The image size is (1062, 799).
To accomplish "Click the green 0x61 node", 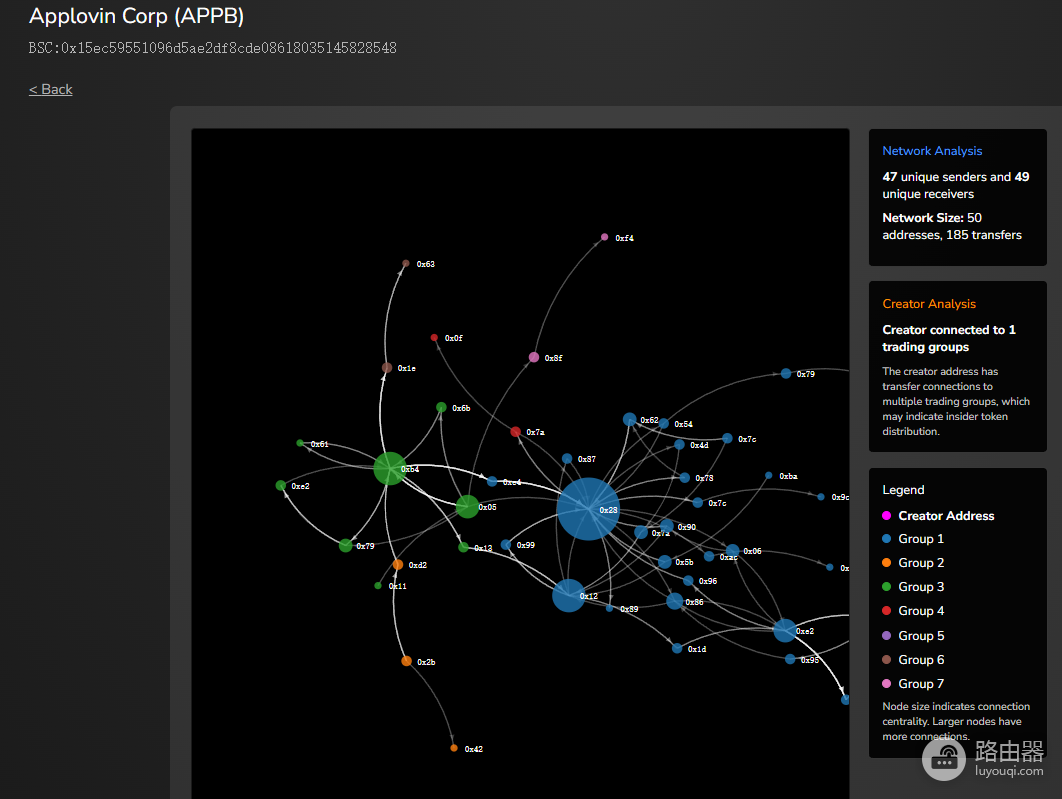I will pyautogui.click(x=300, y=443).
